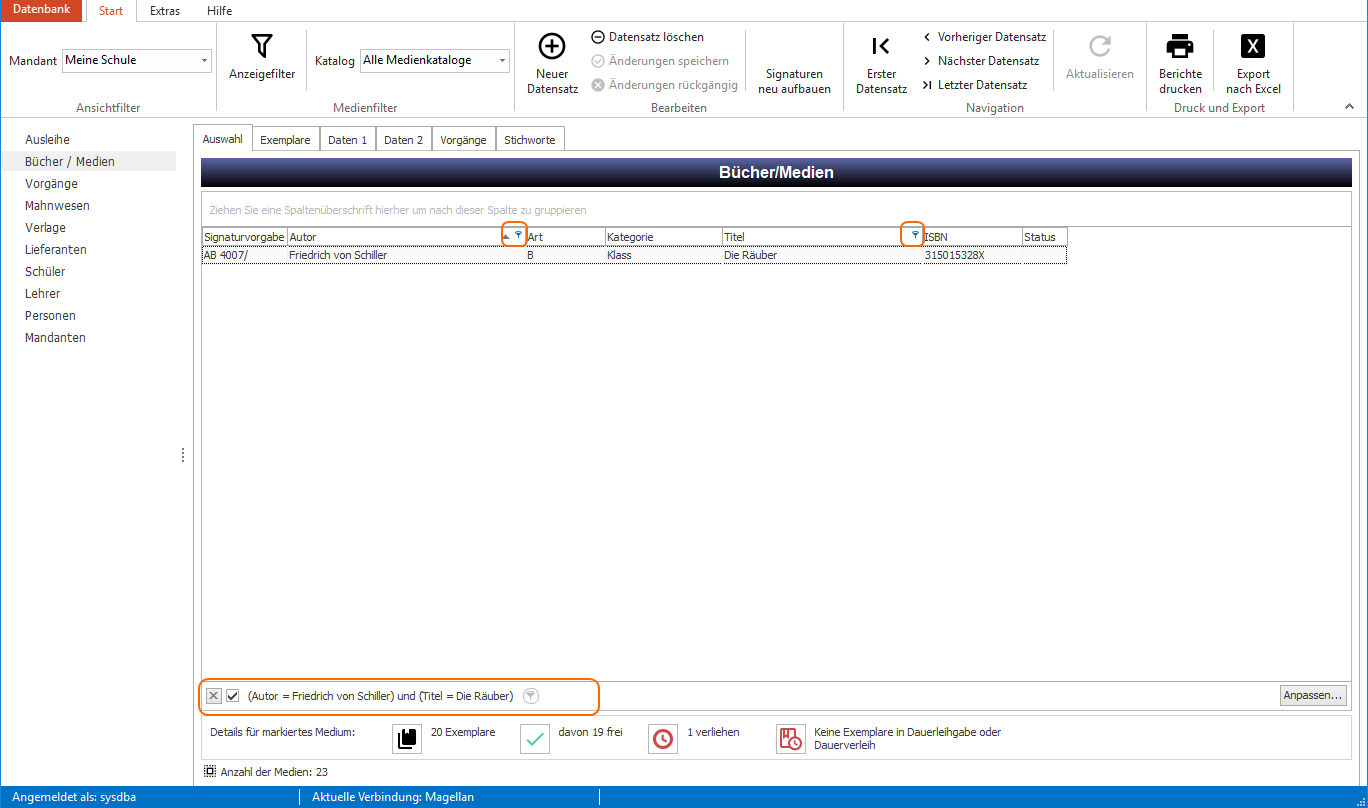Viewport: 1368px width, 808px height.
Task: Click sidebar splitter handle dots
Action: pyautogui.click(x=183, y=455)
